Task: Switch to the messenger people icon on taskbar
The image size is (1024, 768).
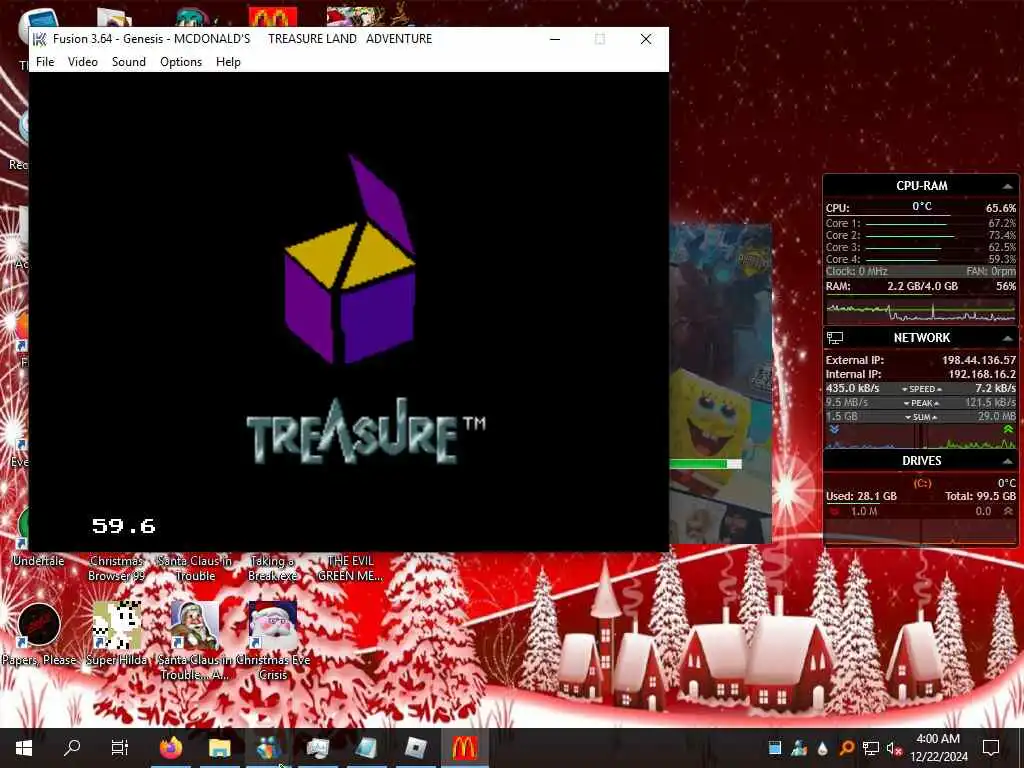Action: coord(268,748)
